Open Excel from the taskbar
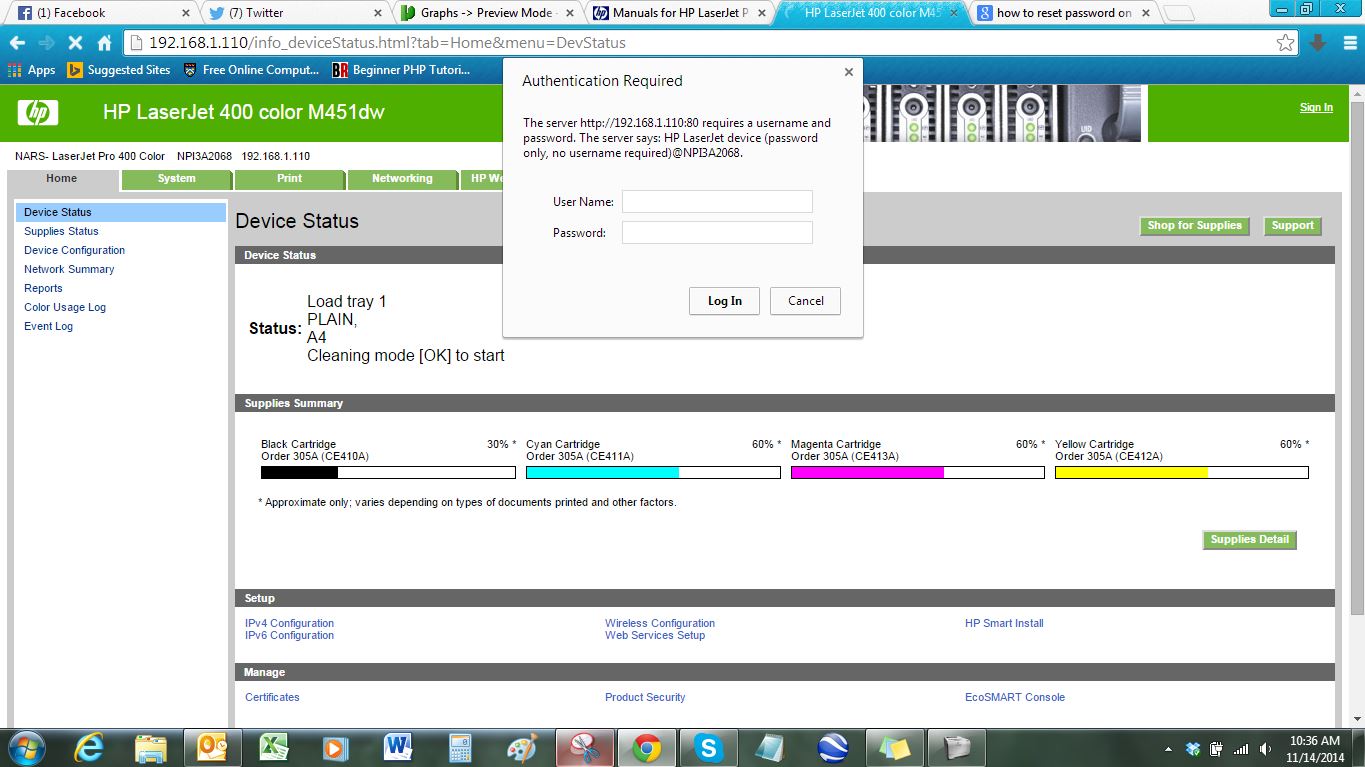 pyautogui.click(x=274, y=748)
